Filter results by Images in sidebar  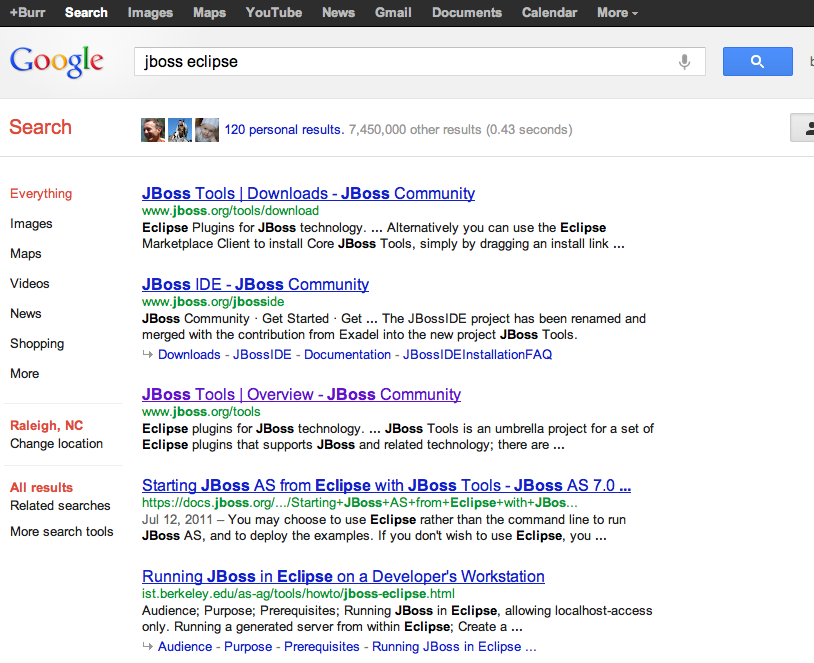pos(31,224)
